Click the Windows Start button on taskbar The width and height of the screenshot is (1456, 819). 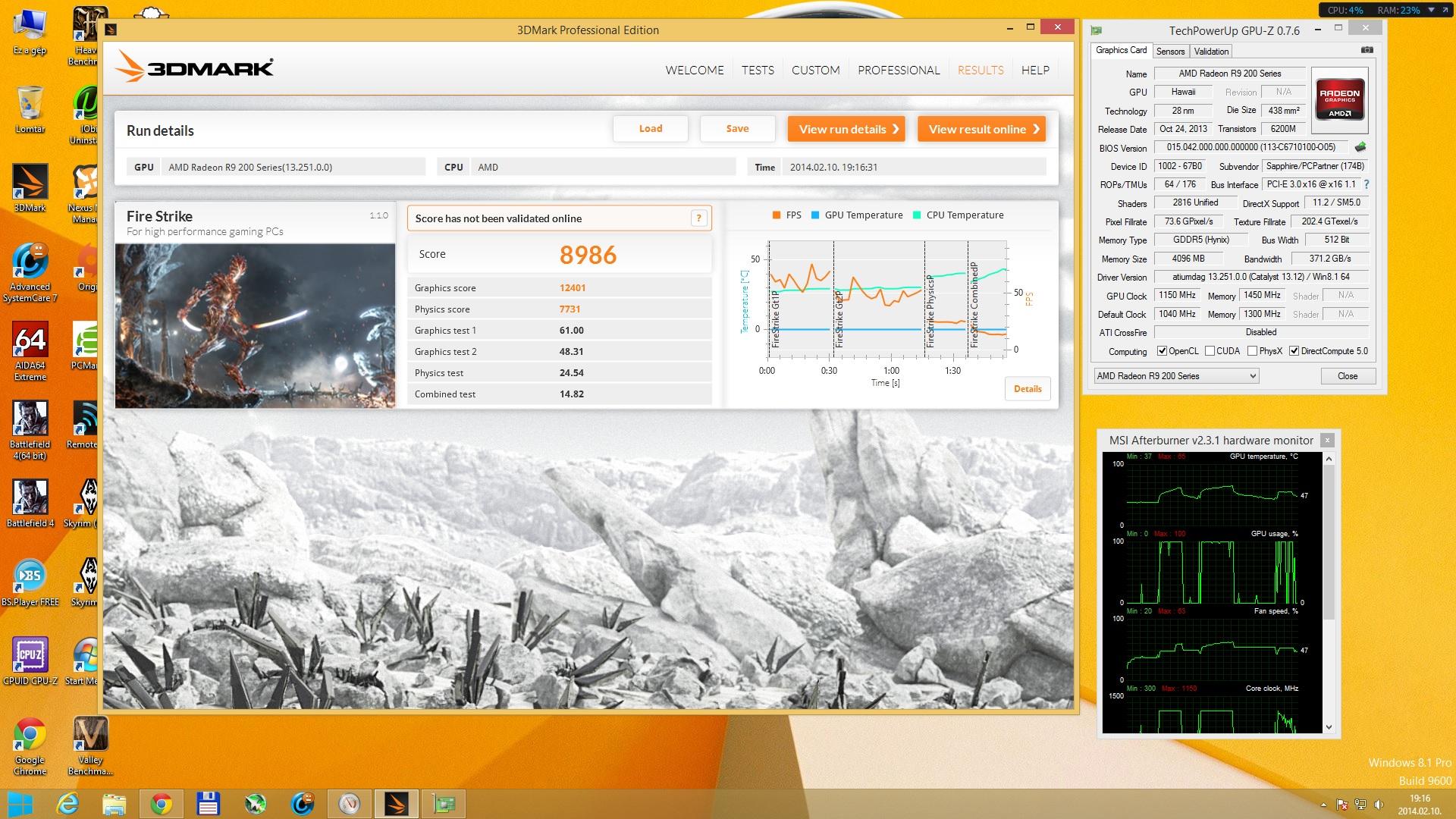(x=20, y=804)
